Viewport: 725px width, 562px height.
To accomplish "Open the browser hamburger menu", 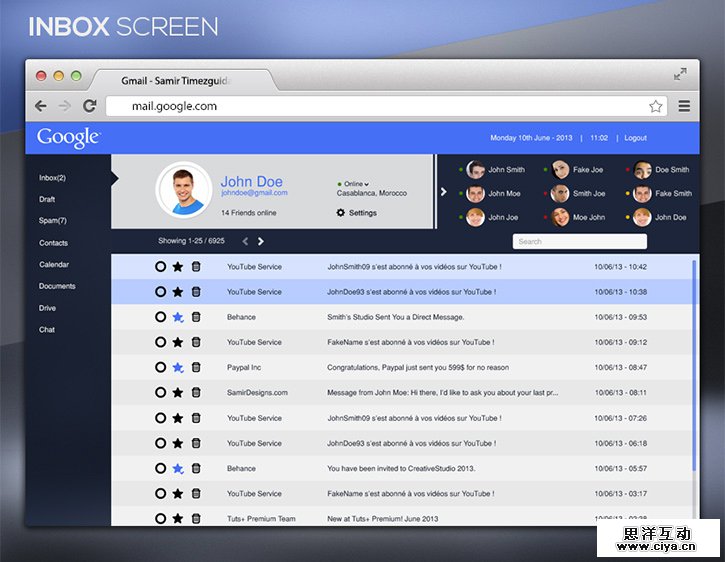I will (684, 106).
